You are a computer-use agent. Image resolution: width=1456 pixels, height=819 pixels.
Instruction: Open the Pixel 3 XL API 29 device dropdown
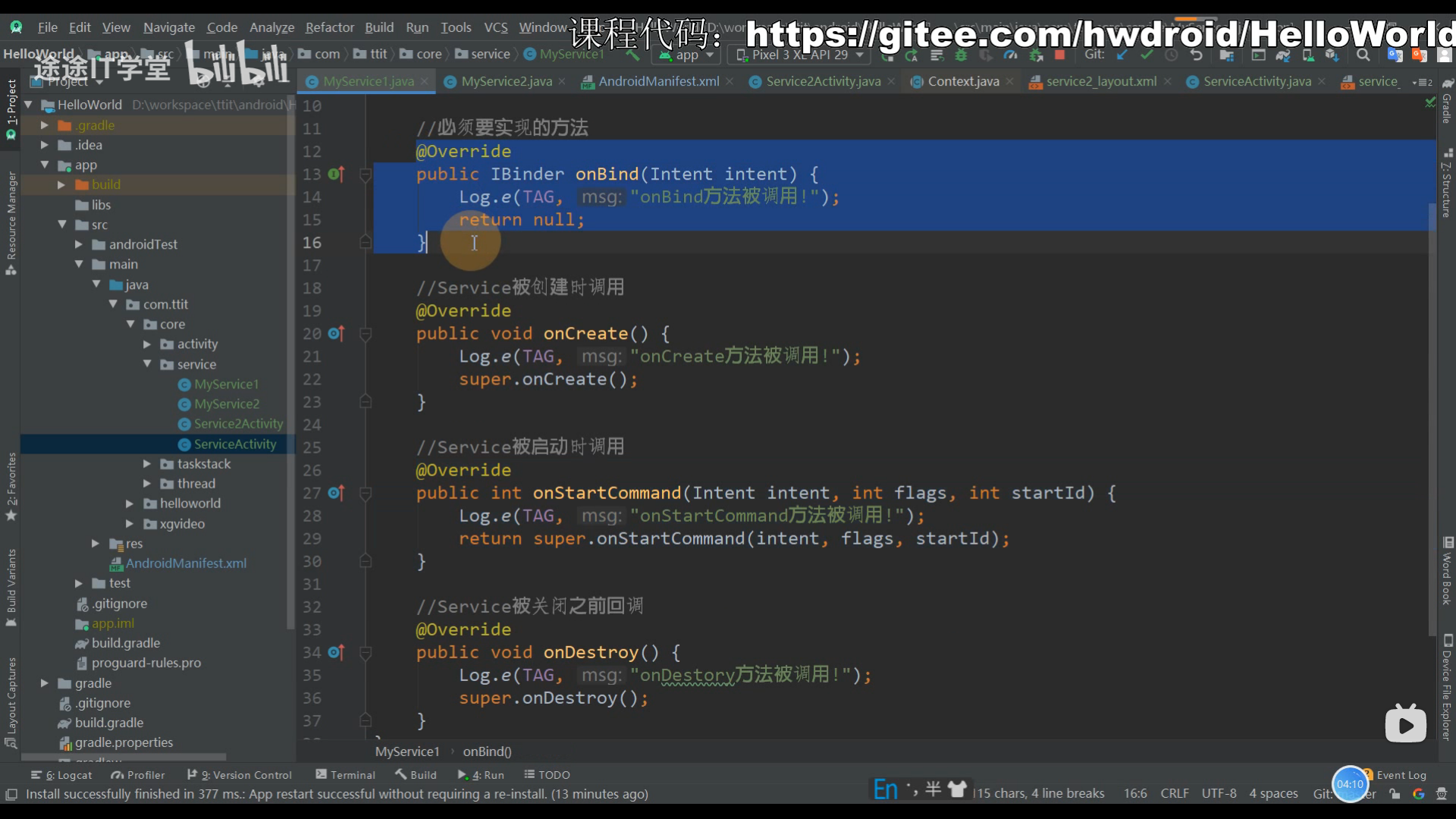[800, 55]
